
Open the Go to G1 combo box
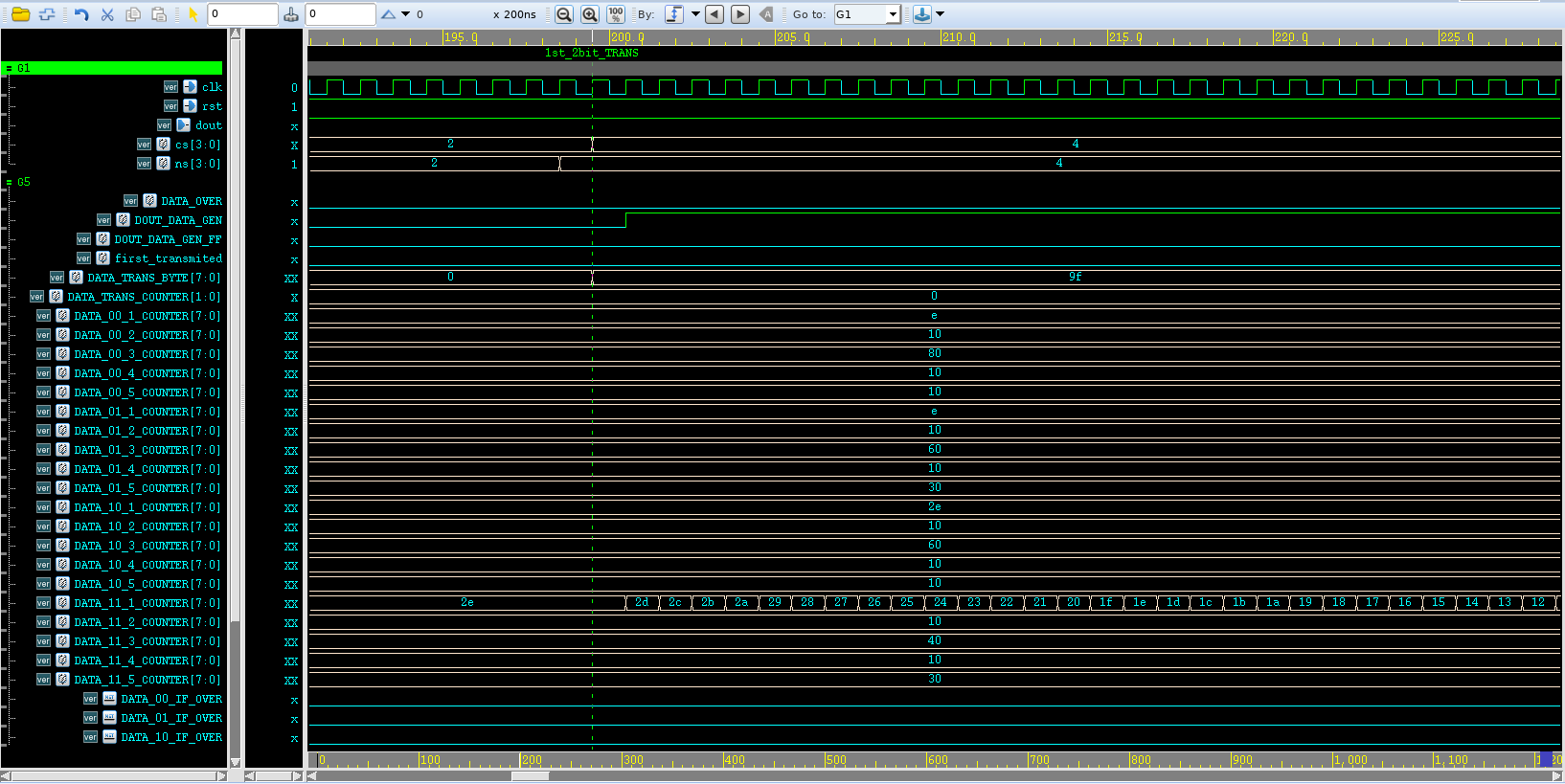[x=867, y=14]
